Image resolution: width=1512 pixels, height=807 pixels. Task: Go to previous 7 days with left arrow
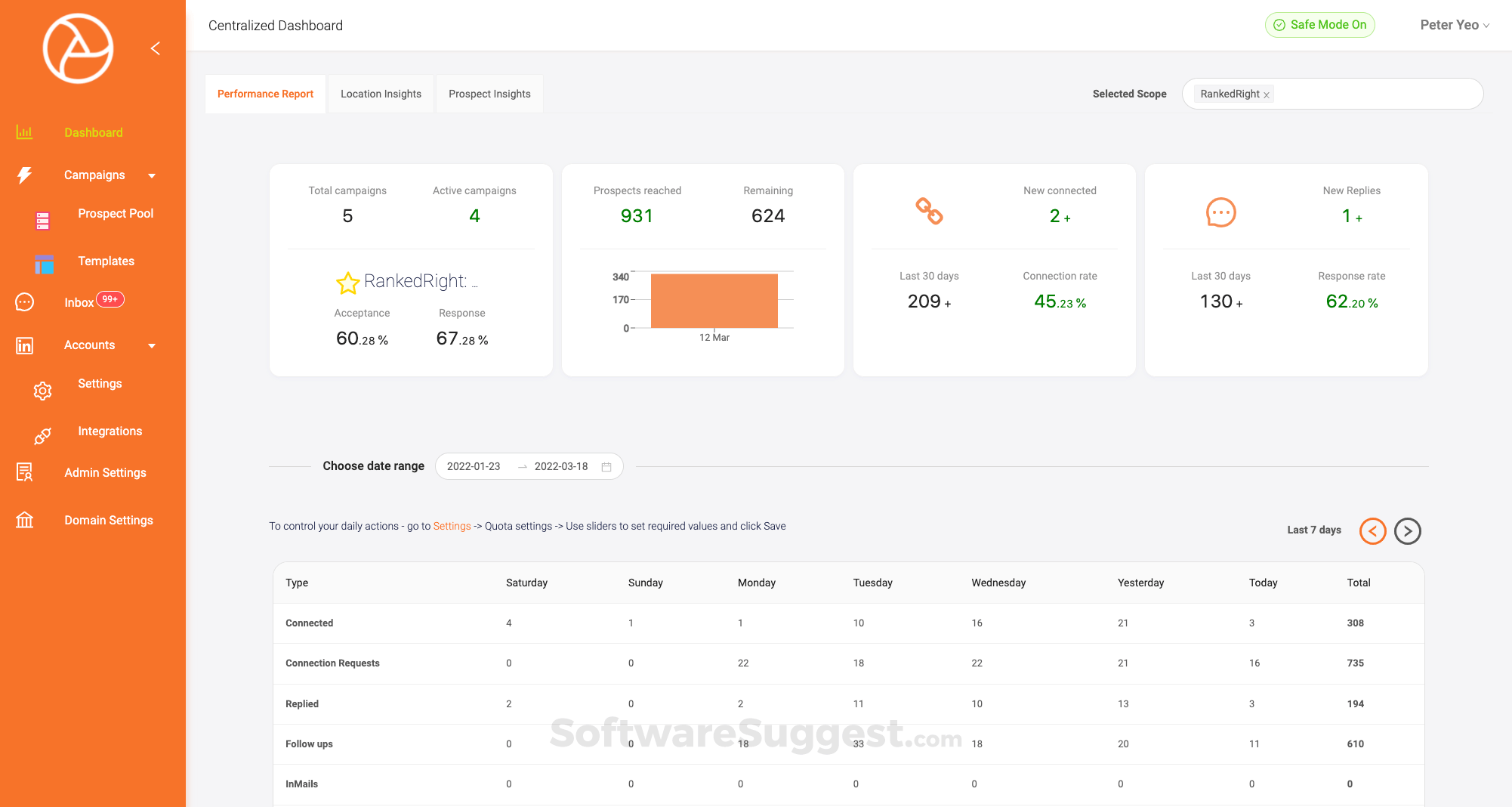tap(1372, 530)
